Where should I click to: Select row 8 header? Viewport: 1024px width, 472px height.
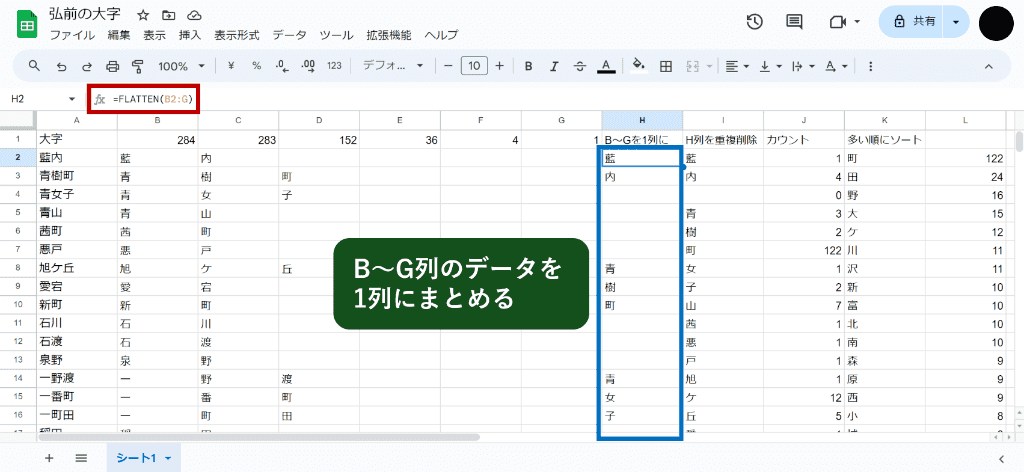[x=18, y=268]
